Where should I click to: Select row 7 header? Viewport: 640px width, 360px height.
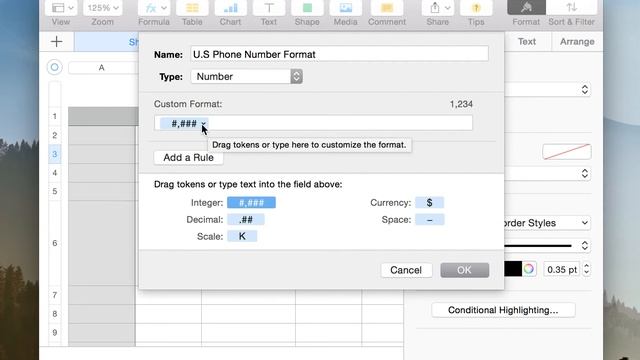point(55,295)
